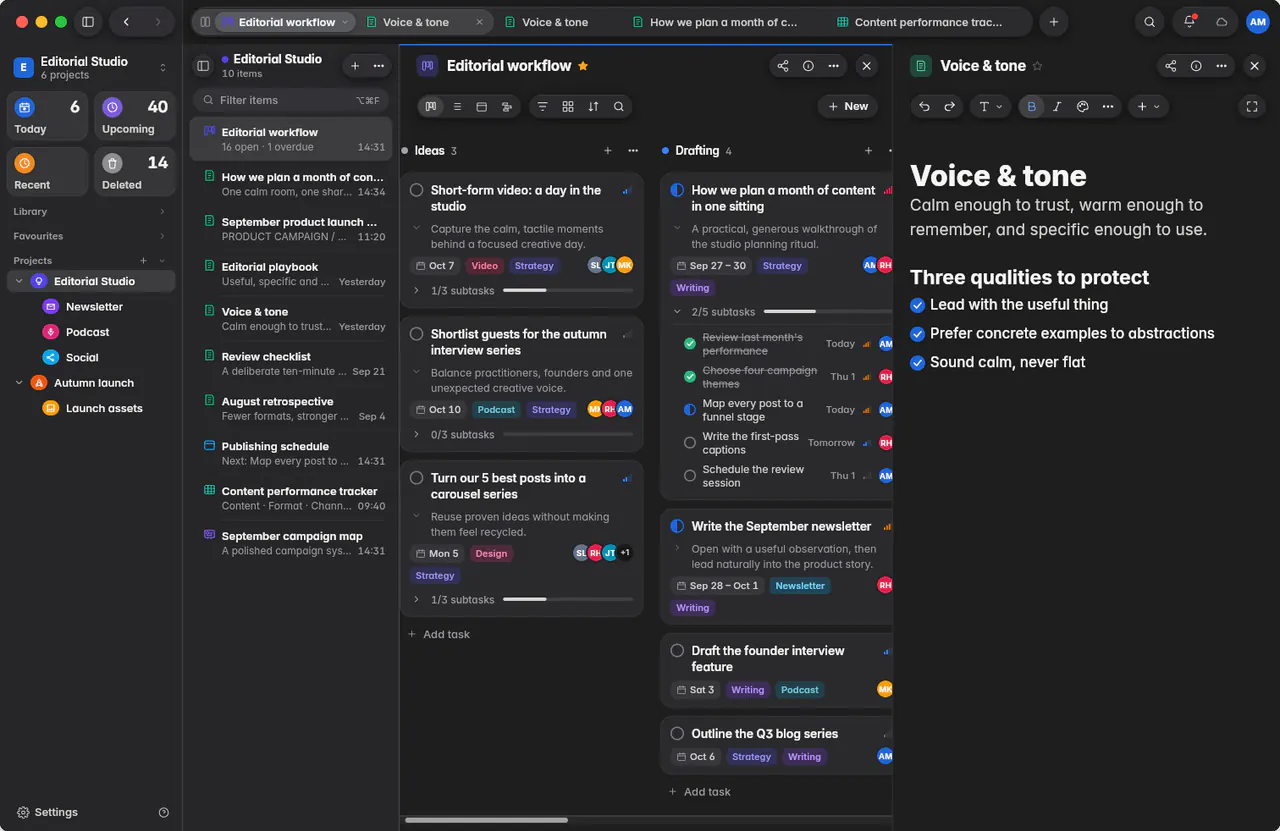Click the New button in Editorial workflow
The height and width of the screenshot is (831, 1280).
pyautogui.click(x=847, y=106)
